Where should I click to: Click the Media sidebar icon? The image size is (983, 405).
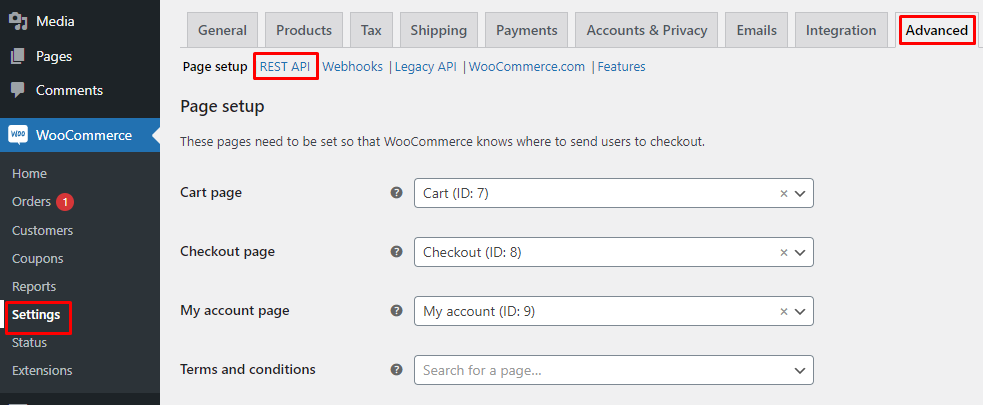click(x=18, y=21)
